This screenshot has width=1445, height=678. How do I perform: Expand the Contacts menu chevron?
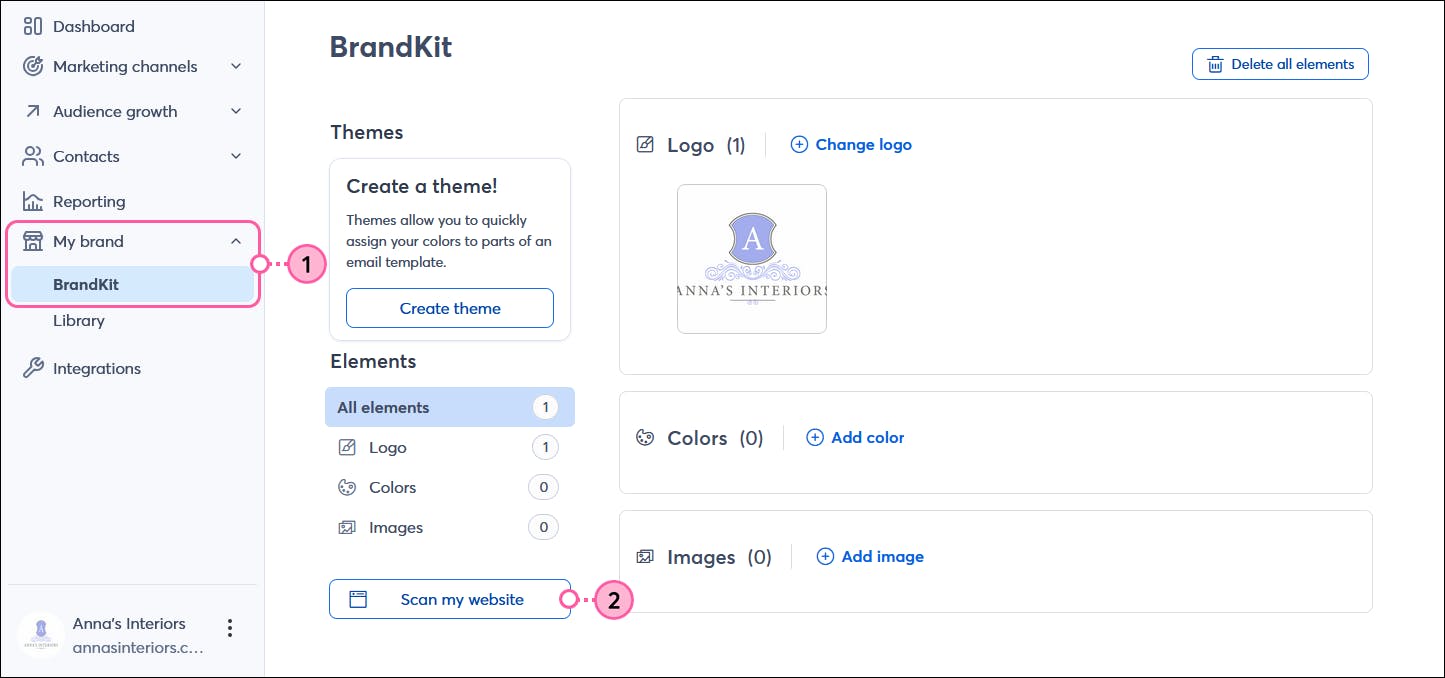[x=236, y=156]
